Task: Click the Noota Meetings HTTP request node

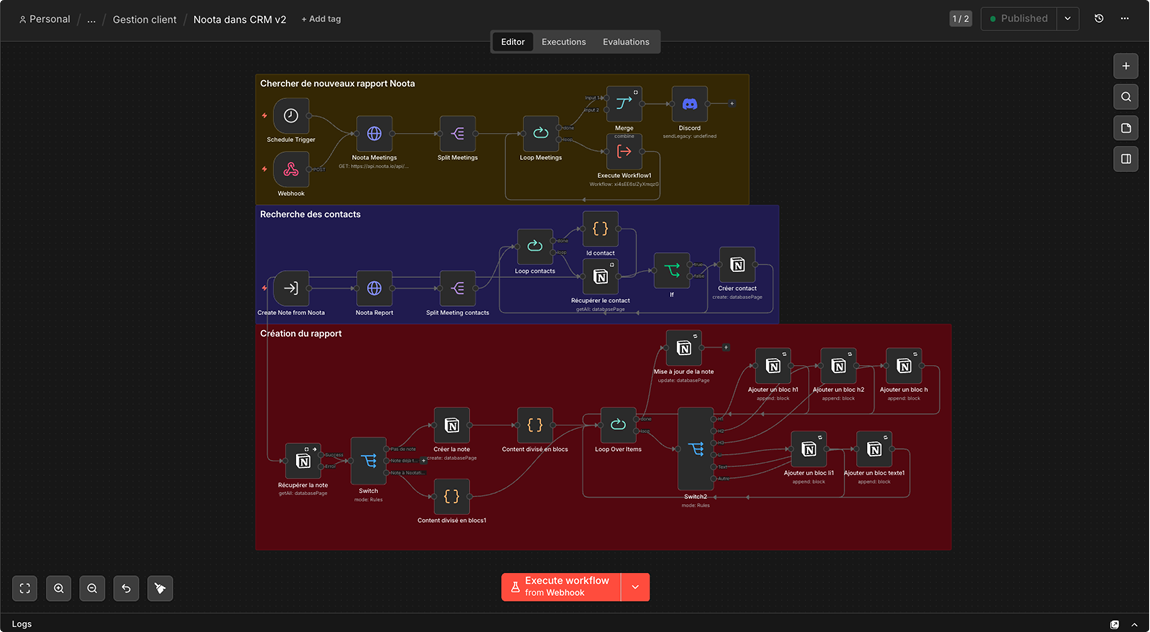Action: [374, 134]
